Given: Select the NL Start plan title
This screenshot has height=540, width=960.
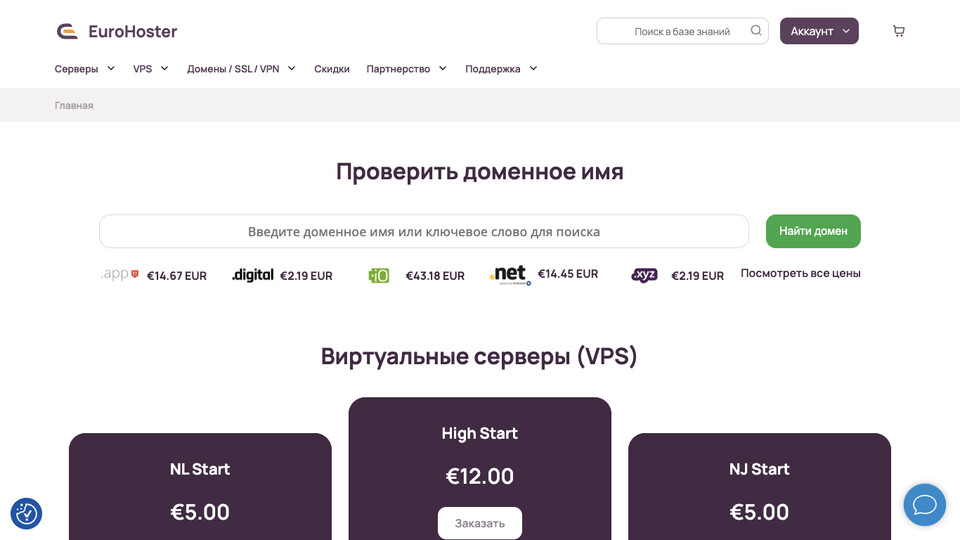Looking at the screenshot, I should tap(200, 469).
